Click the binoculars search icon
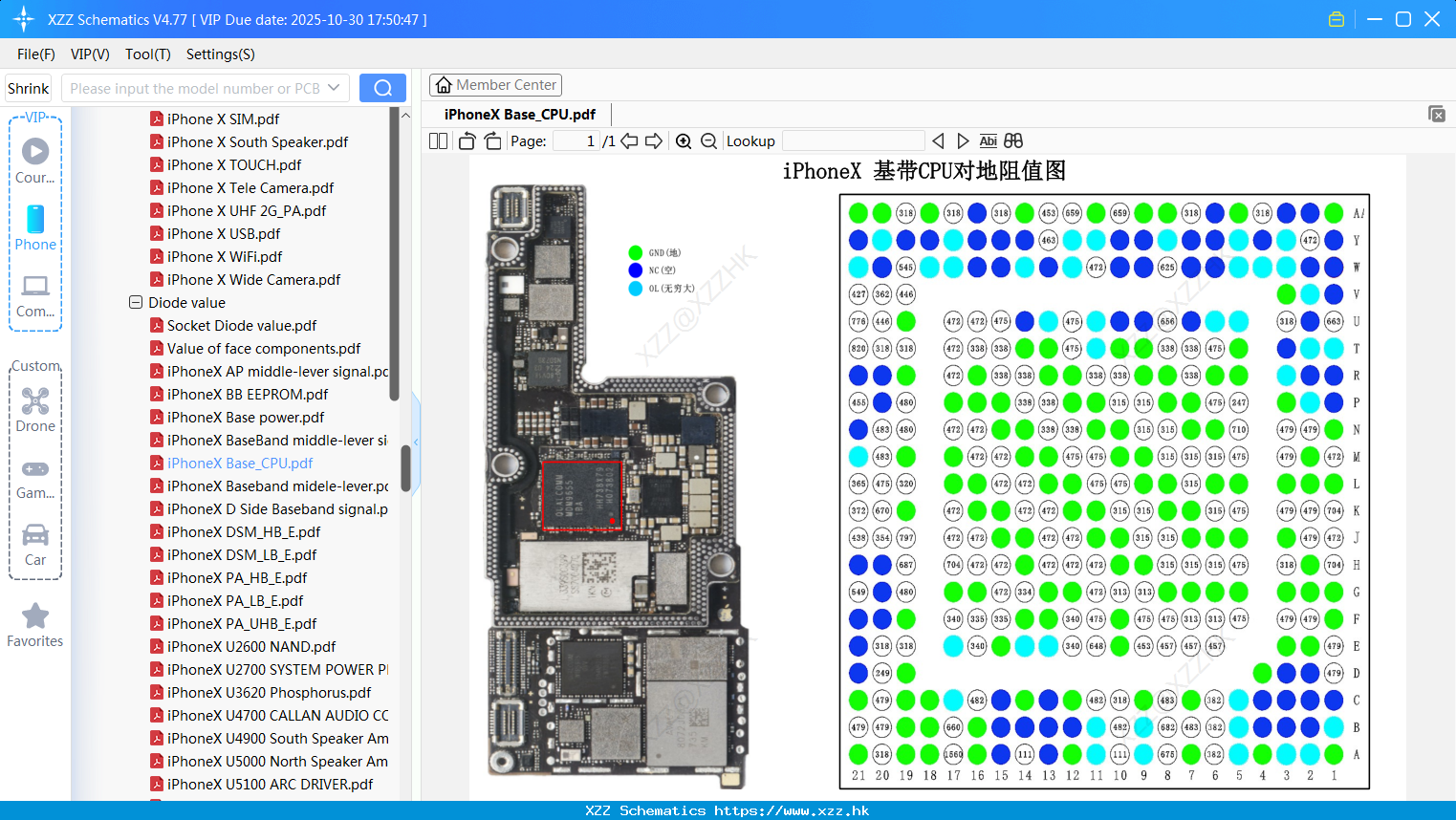 click(x=1013, y=140)
